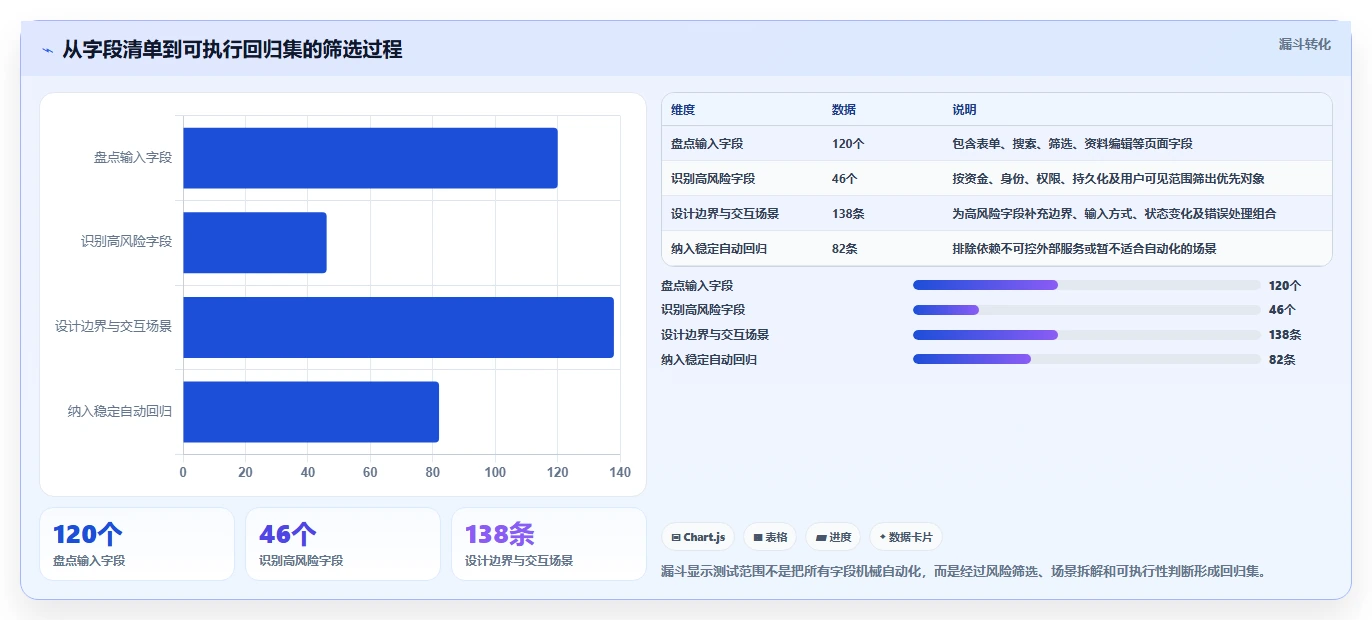The image size is (1372, 620).
Task: Click the 20 tick on the chart axis
Action: tap(245, 472)
